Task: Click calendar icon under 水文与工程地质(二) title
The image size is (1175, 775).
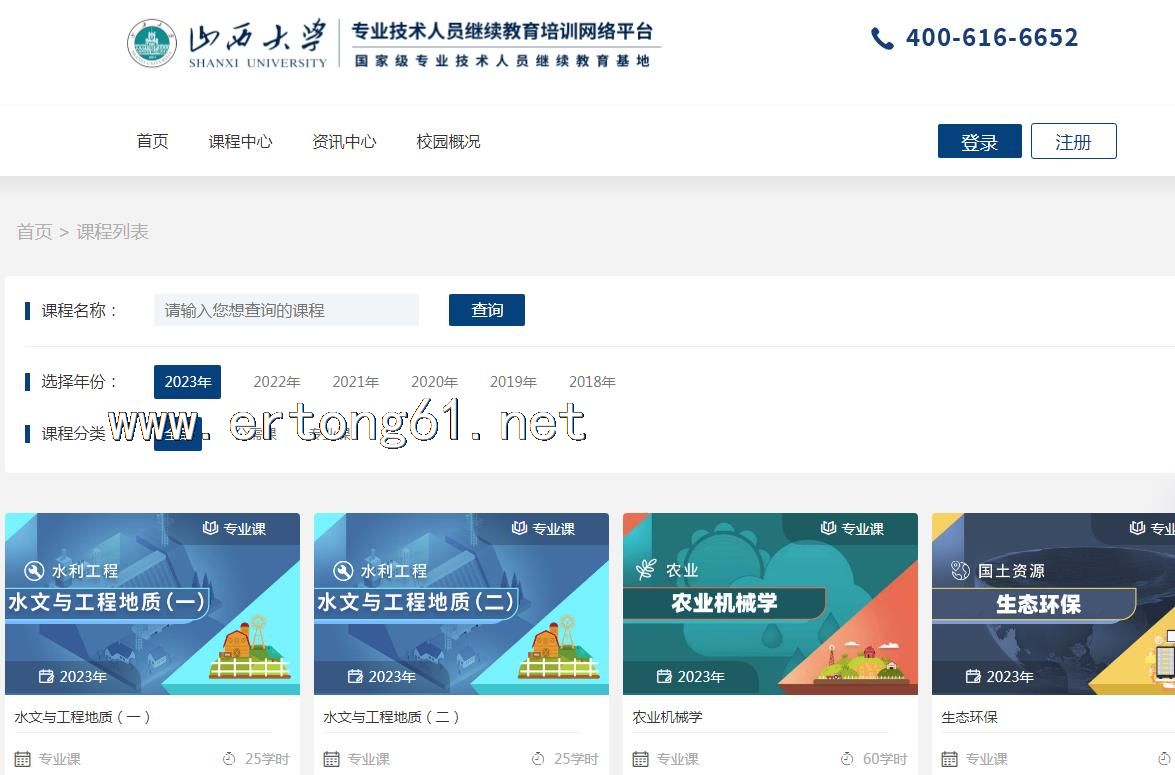Action: pos(332,759)
